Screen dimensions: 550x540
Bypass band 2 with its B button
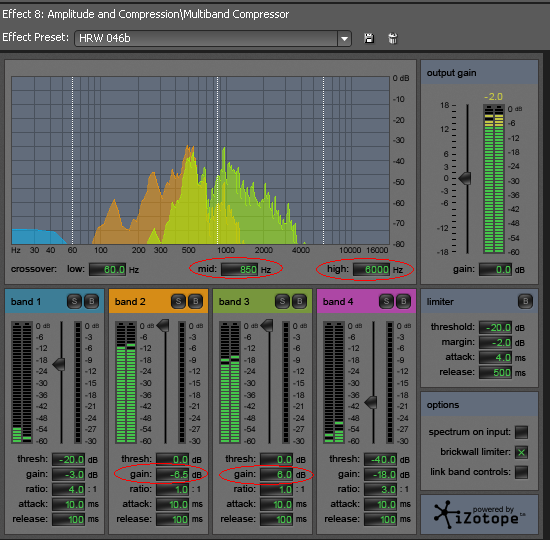coord(195,301)
